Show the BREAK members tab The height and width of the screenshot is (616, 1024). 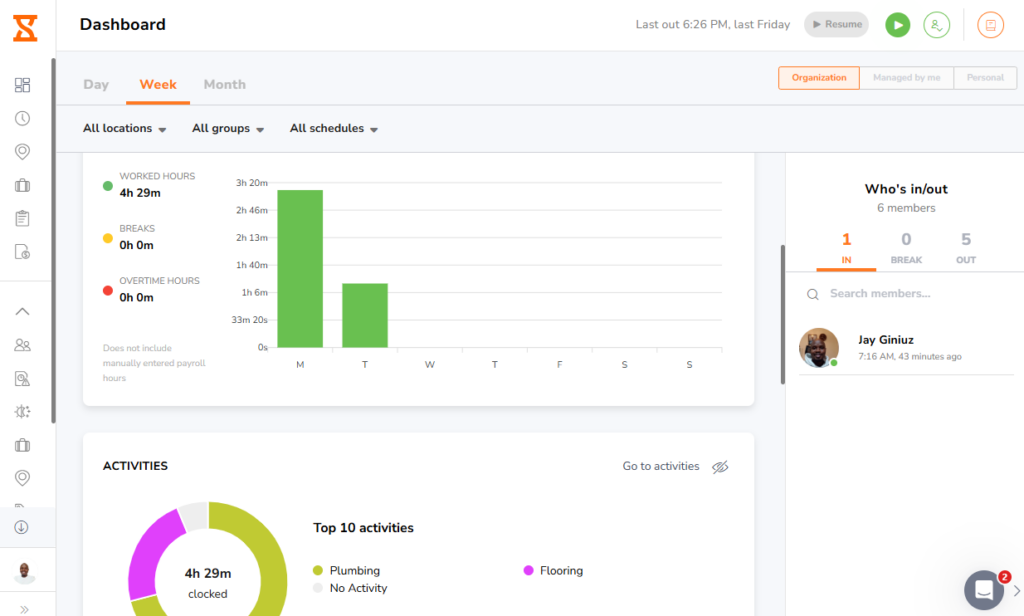point(906,248)
